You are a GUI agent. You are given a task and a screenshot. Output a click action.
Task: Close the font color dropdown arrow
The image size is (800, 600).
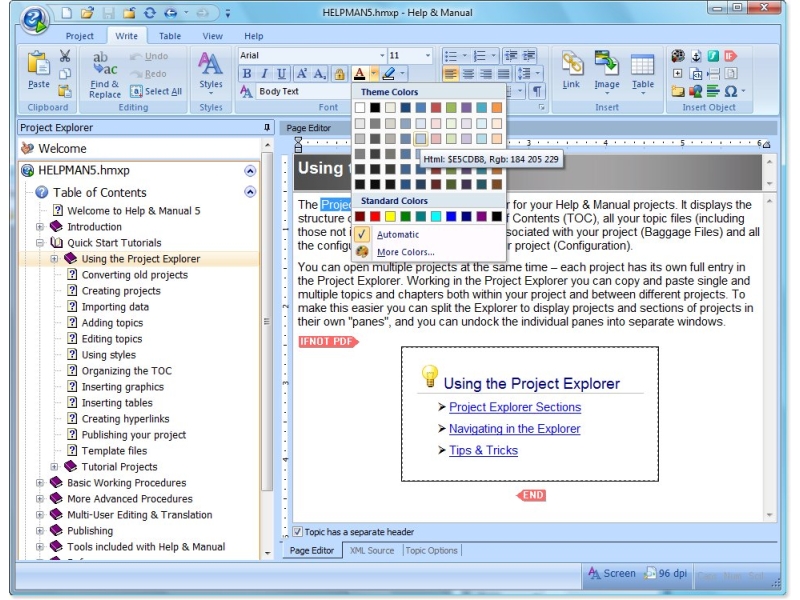click(x=374, y=74)
